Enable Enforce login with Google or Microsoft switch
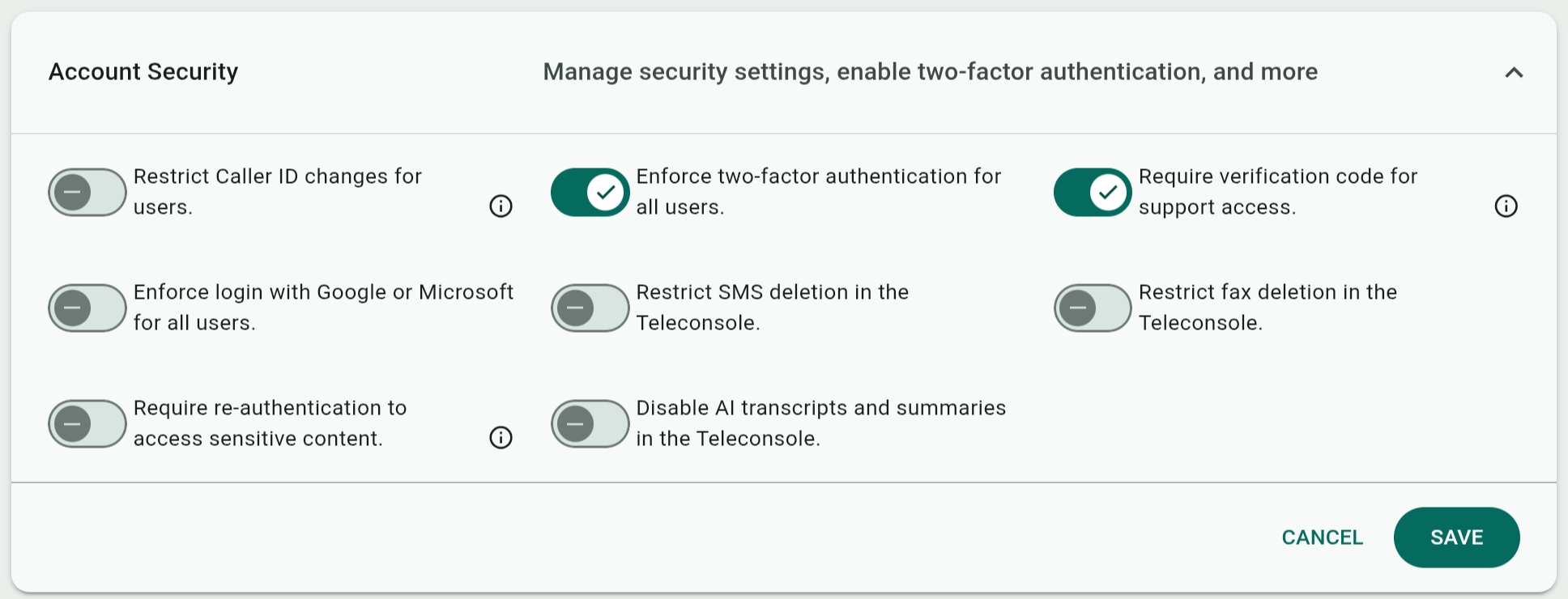The image size is (1568, 599). coord(87,308)
